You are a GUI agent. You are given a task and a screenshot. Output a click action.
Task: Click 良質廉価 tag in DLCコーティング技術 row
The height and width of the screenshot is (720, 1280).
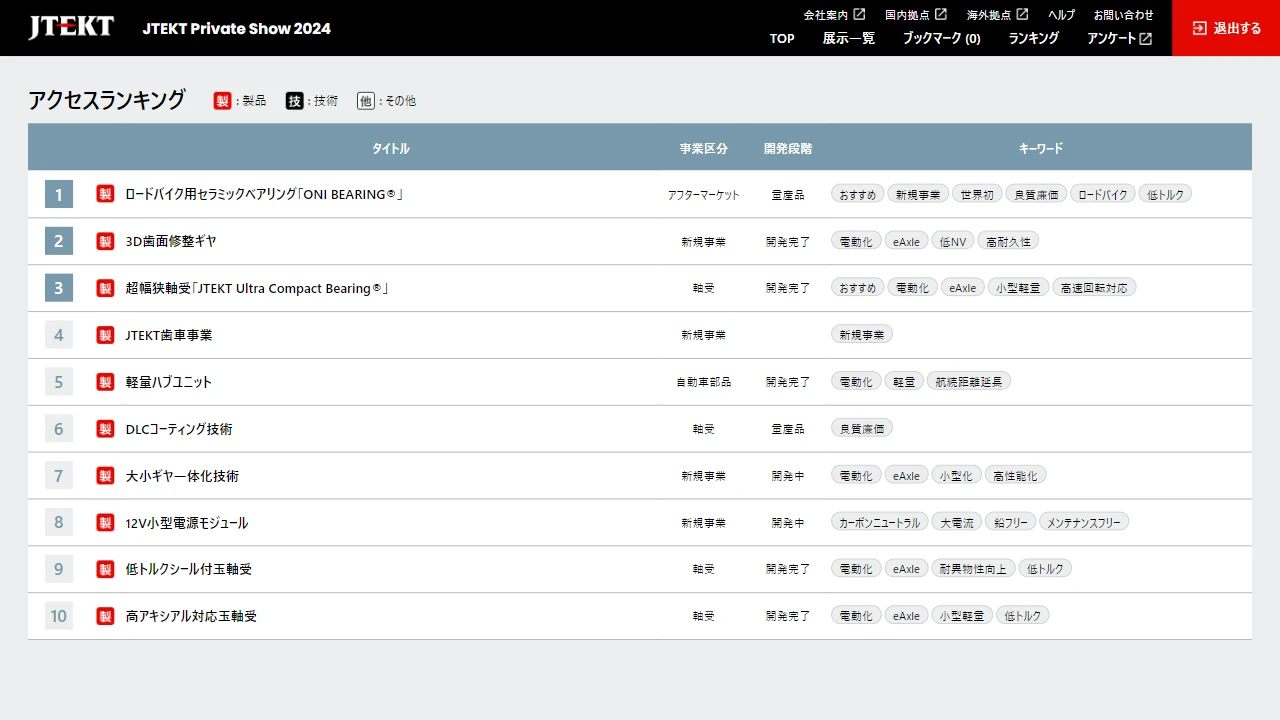pyautogui.click(x=862, y=429)
